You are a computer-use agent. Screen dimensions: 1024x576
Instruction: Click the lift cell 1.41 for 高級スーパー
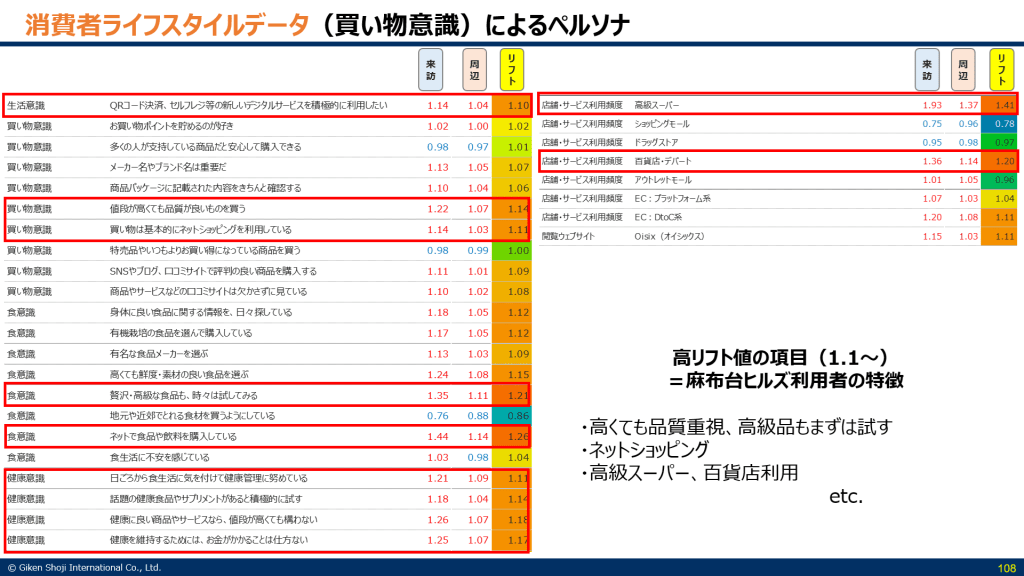(1000, 105)
